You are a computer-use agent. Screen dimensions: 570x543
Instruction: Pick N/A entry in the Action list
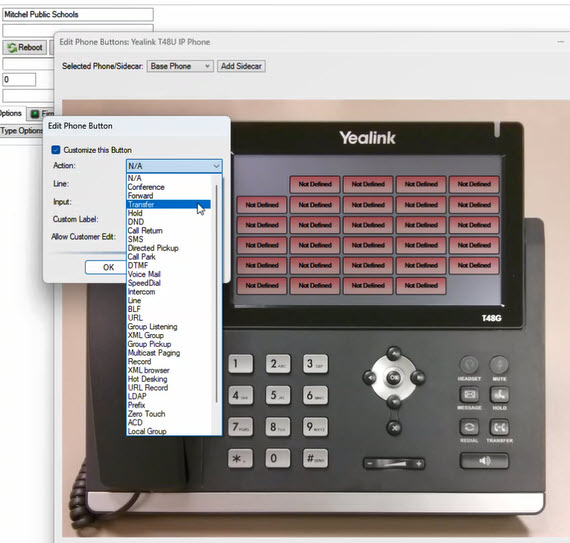point(169,178)
